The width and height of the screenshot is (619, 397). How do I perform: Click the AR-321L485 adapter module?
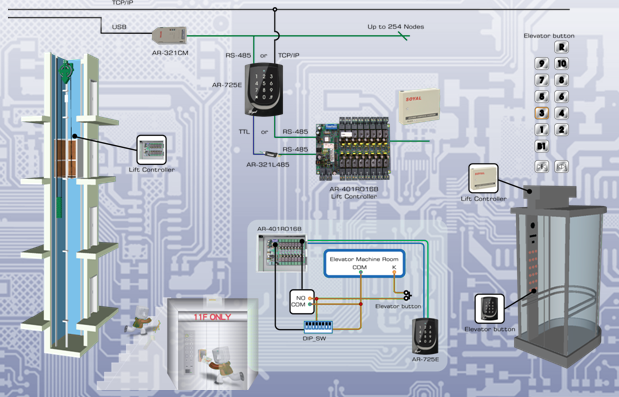(268, 154)
